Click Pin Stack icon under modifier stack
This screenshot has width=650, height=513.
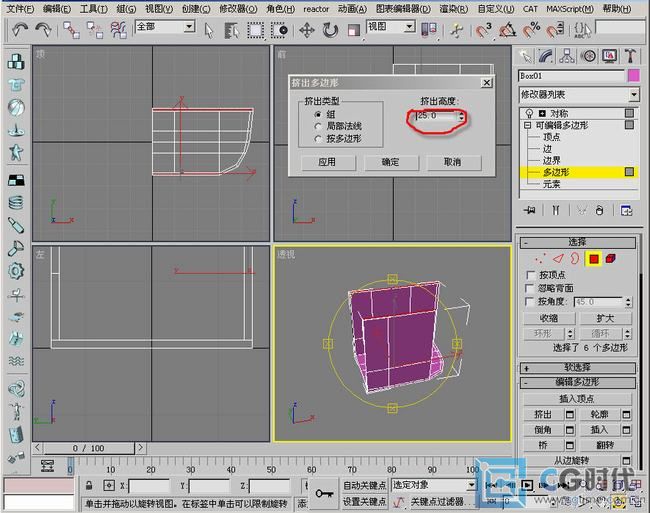pos(529,211)
